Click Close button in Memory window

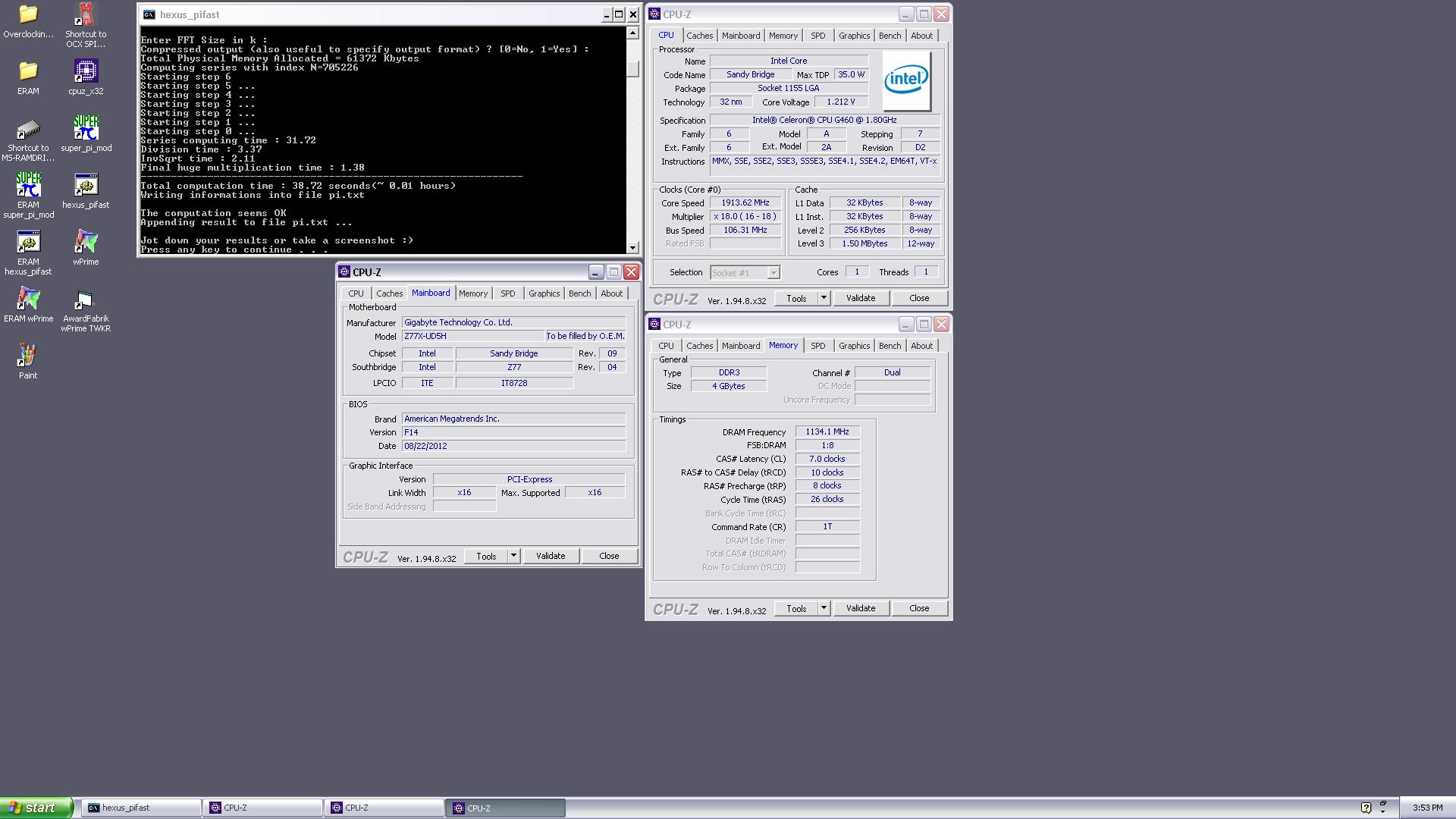[x=919, y=608]
